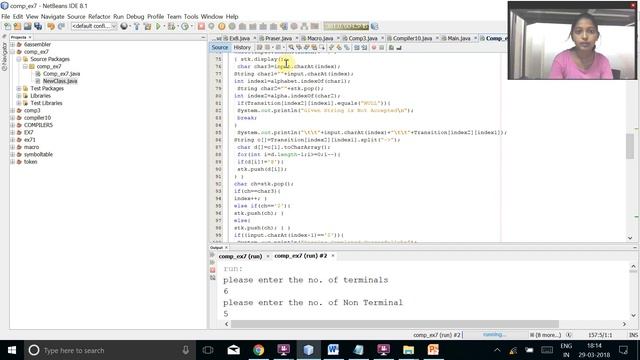Switch to the History view button

pyautogui.click(x=242, y=48)
